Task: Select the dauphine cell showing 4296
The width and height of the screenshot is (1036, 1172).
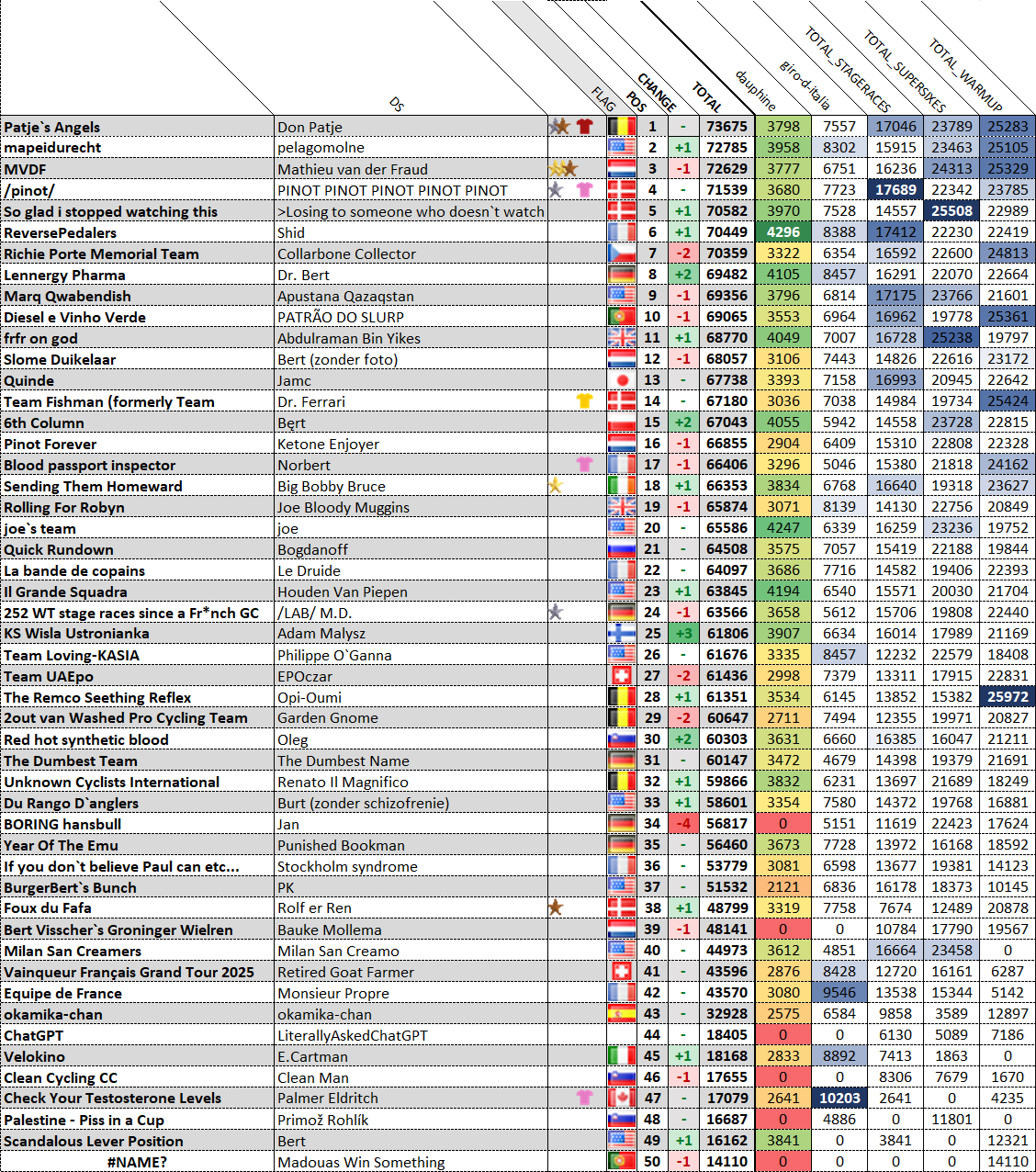Action: 783,231
